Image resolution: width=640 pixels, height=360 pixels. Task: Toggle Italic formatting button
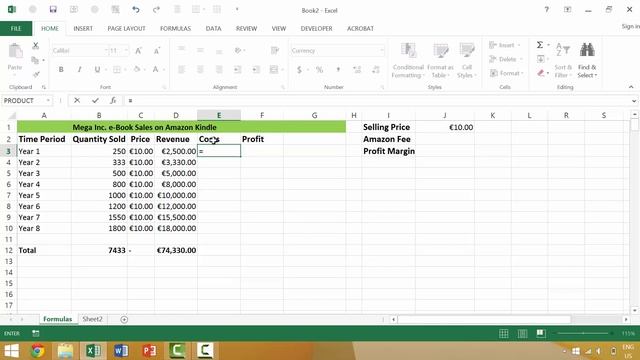(79, 69)
